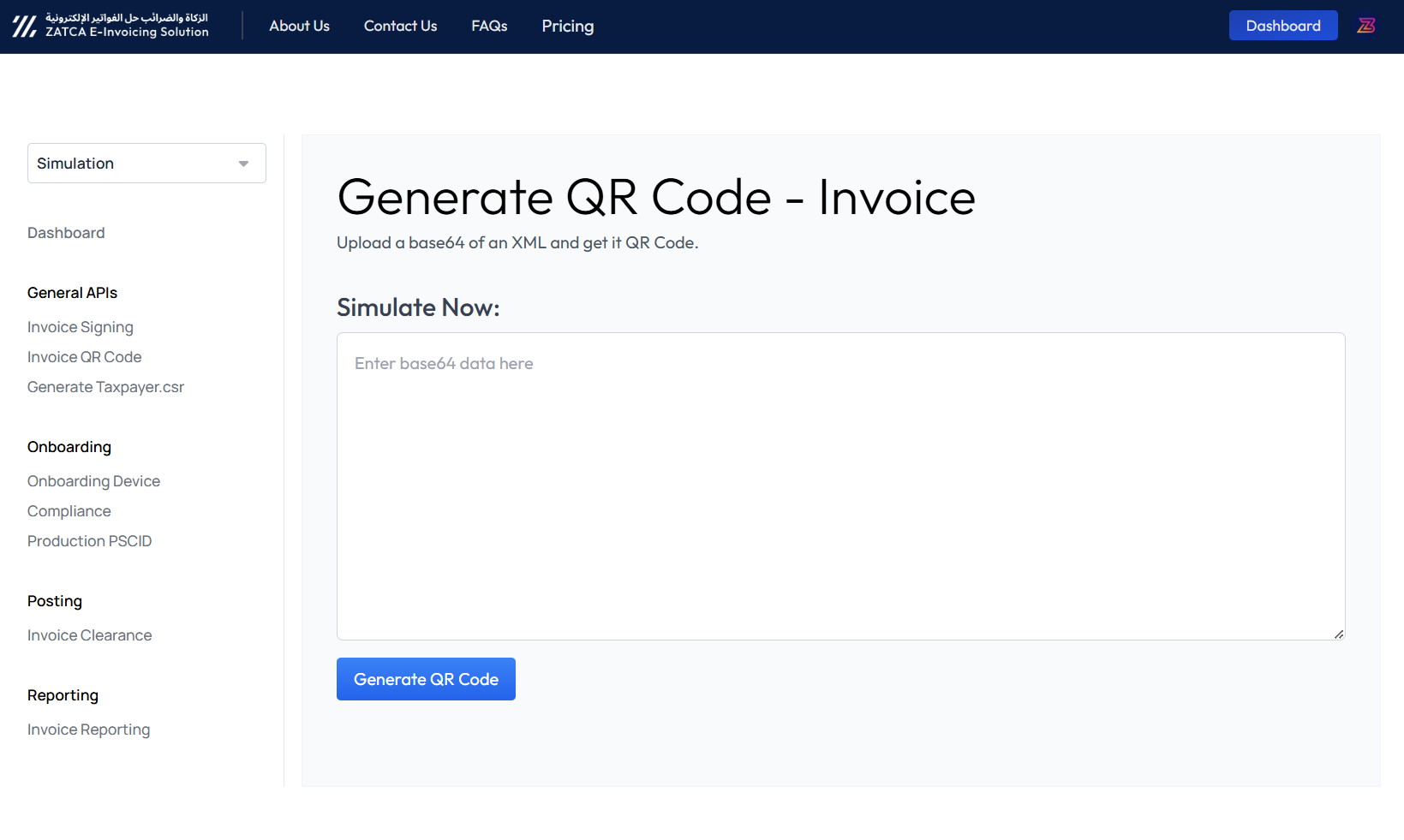Click the Generate QR Code button

pos(426,678)
